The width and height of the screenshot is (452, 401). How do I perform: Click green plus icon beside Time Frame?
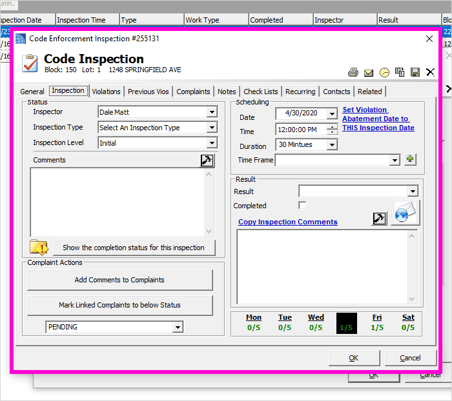(410, 159)
